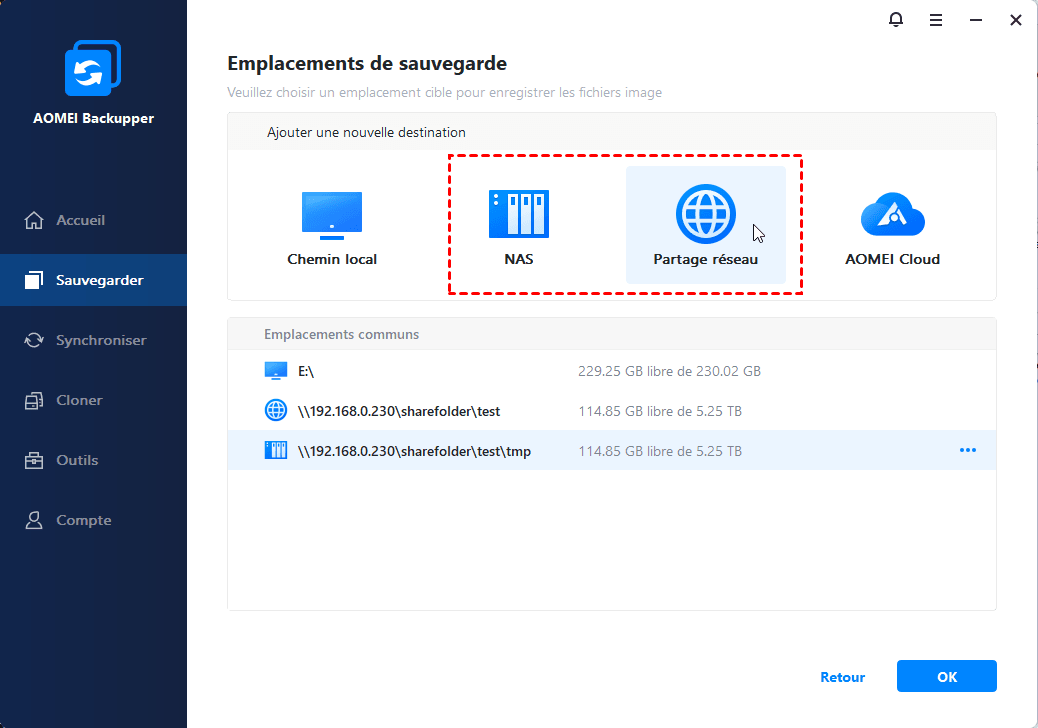Click globe icon beside sharefolder\test
The width and height of the screenshot is (1038, 728).
[275, 410]
